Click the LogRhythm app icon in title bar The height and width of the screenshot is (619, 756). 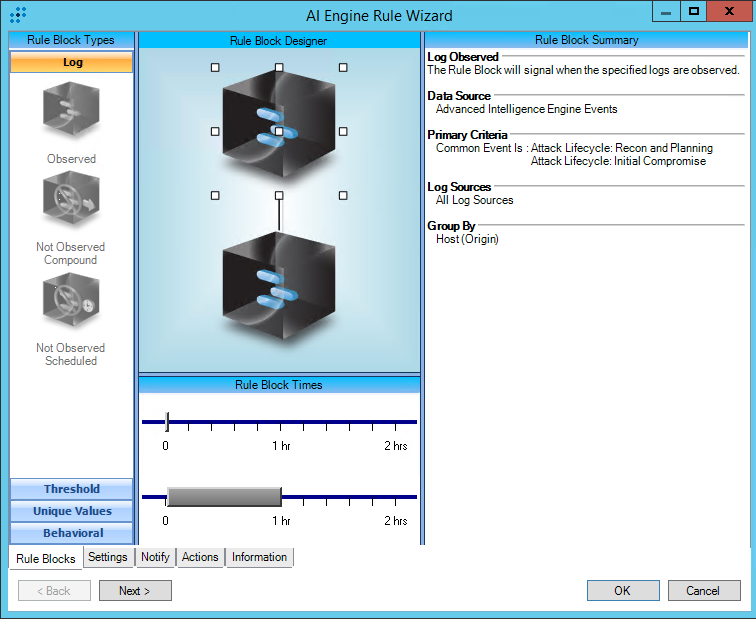[x=17, y=15]
